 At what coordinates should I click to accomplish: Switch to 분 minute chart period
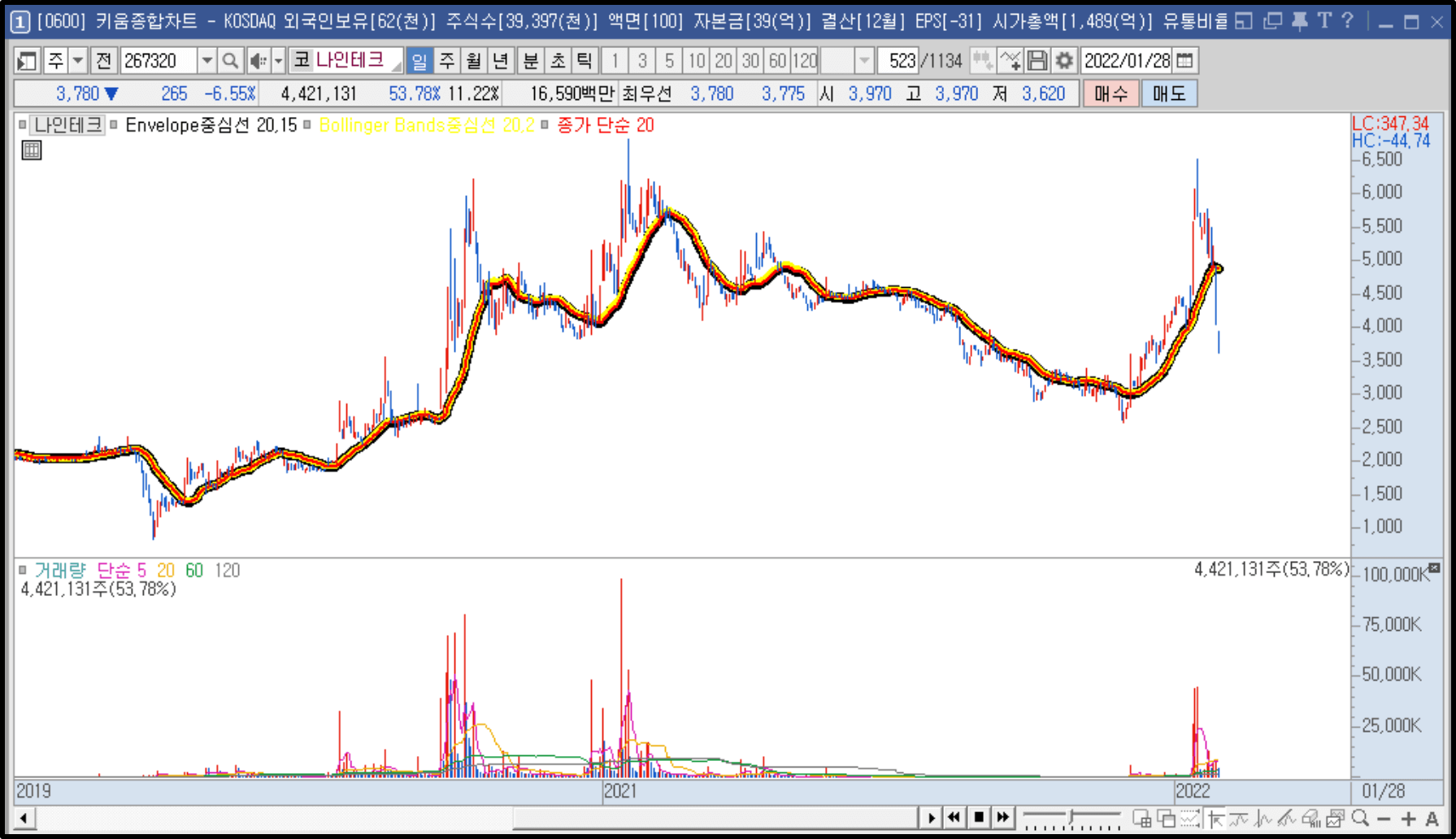[x=531, y=61]
